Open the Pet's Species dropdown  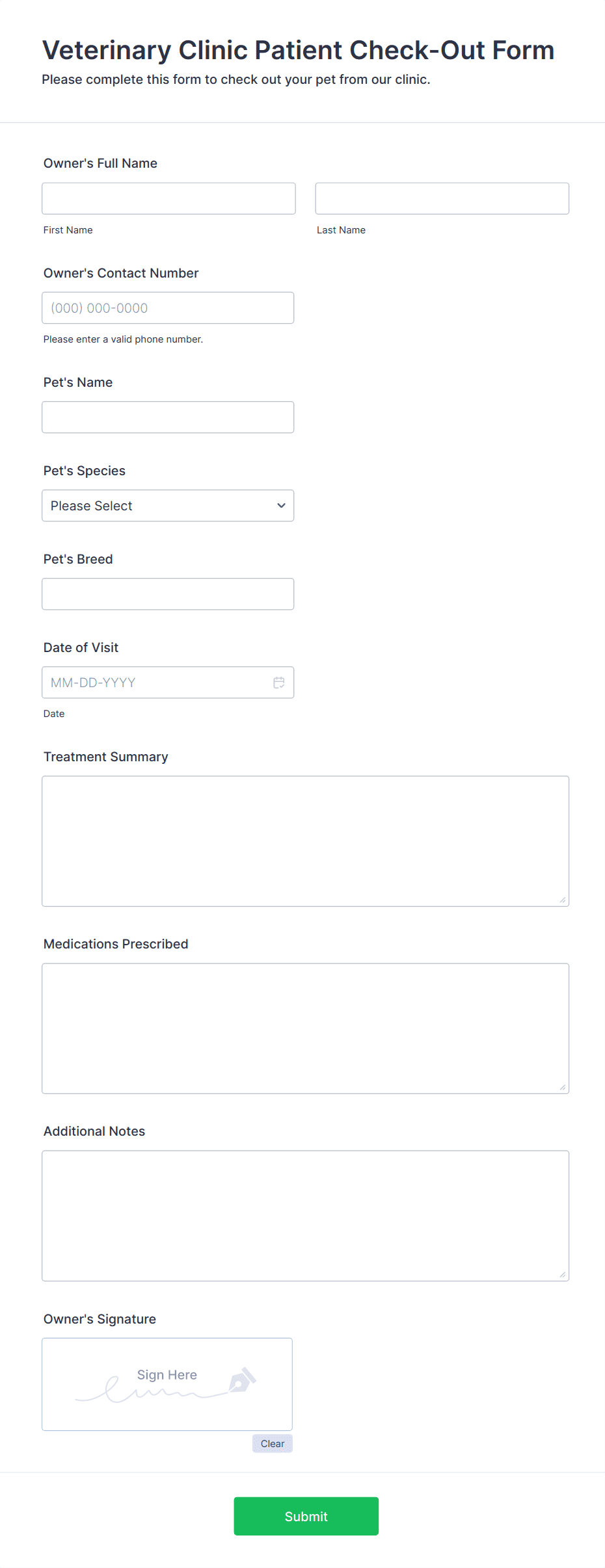(168, 505)
